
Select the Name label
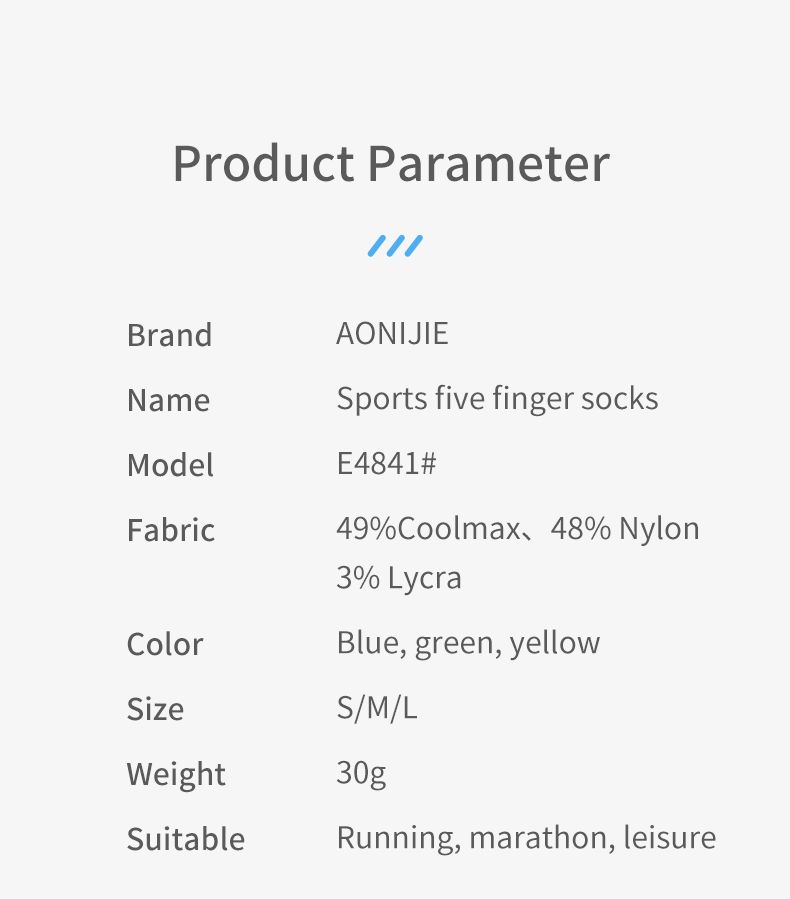(168, 400)
